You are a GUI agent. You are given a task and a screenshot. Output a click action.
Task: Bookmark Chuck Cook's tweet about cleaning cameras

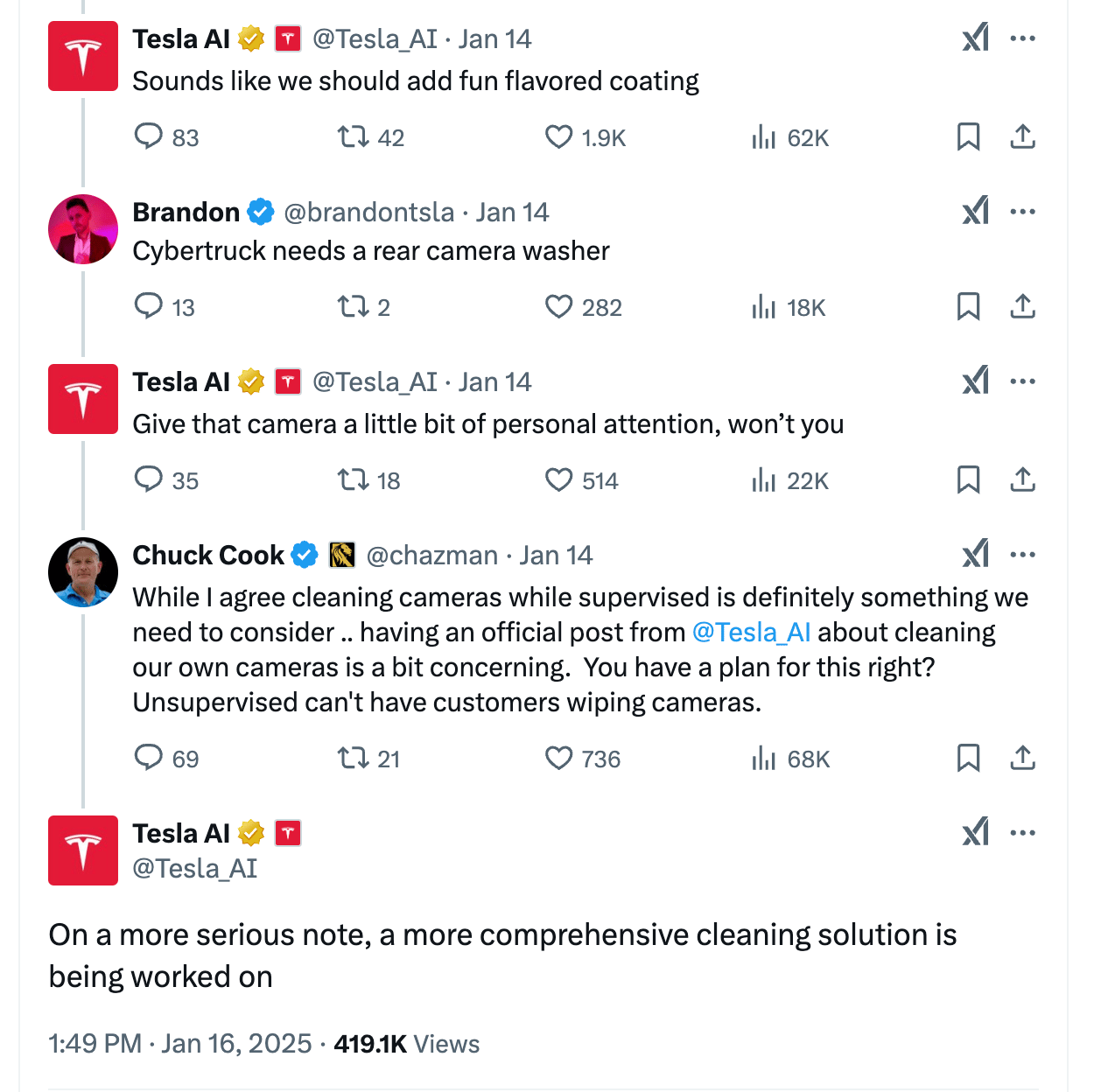(x=968, y=758)
